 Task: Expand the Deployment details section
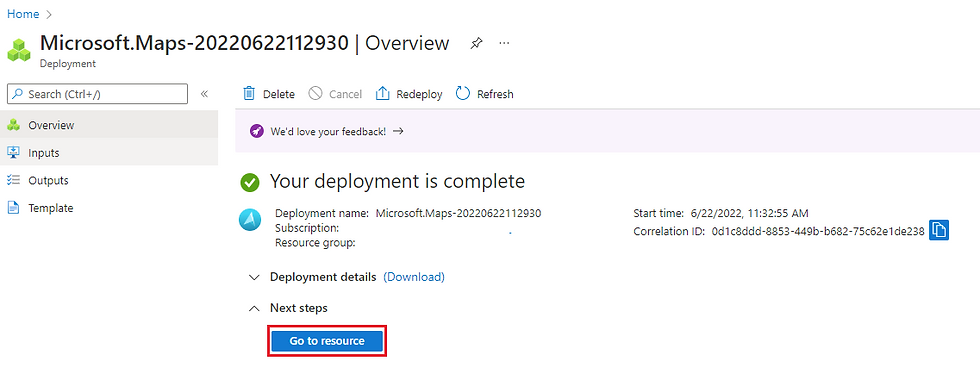[254, 277]
